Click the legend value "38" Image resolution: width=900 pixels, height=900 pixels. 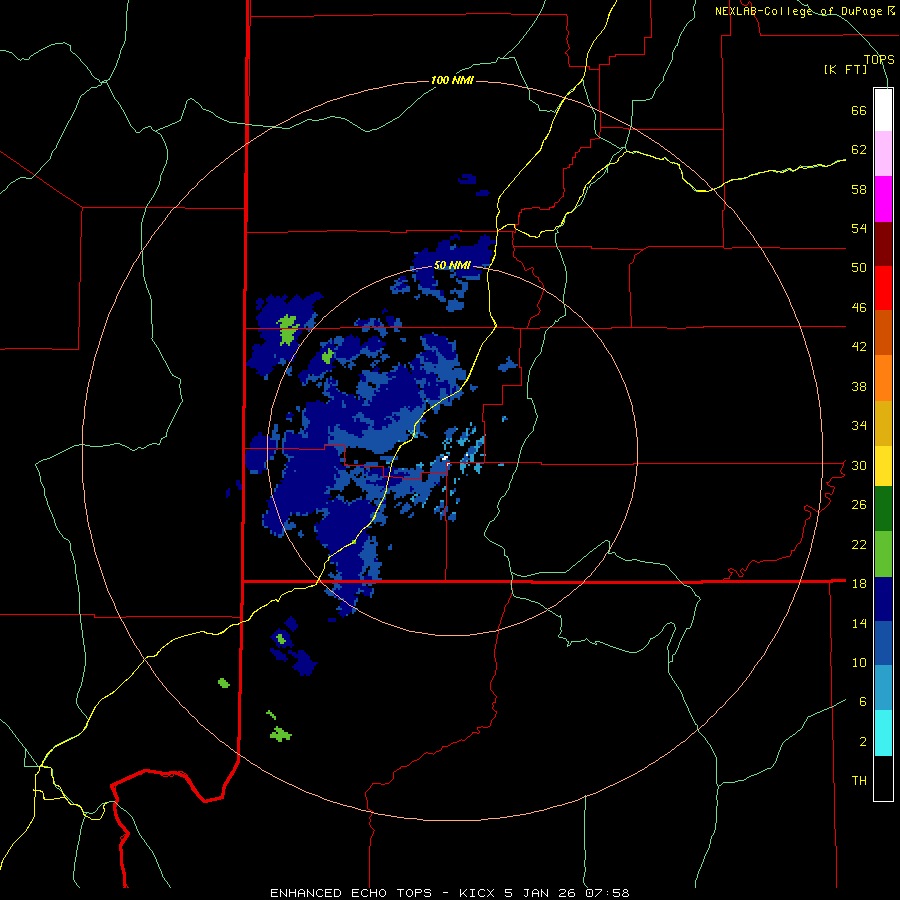[859, 387]
